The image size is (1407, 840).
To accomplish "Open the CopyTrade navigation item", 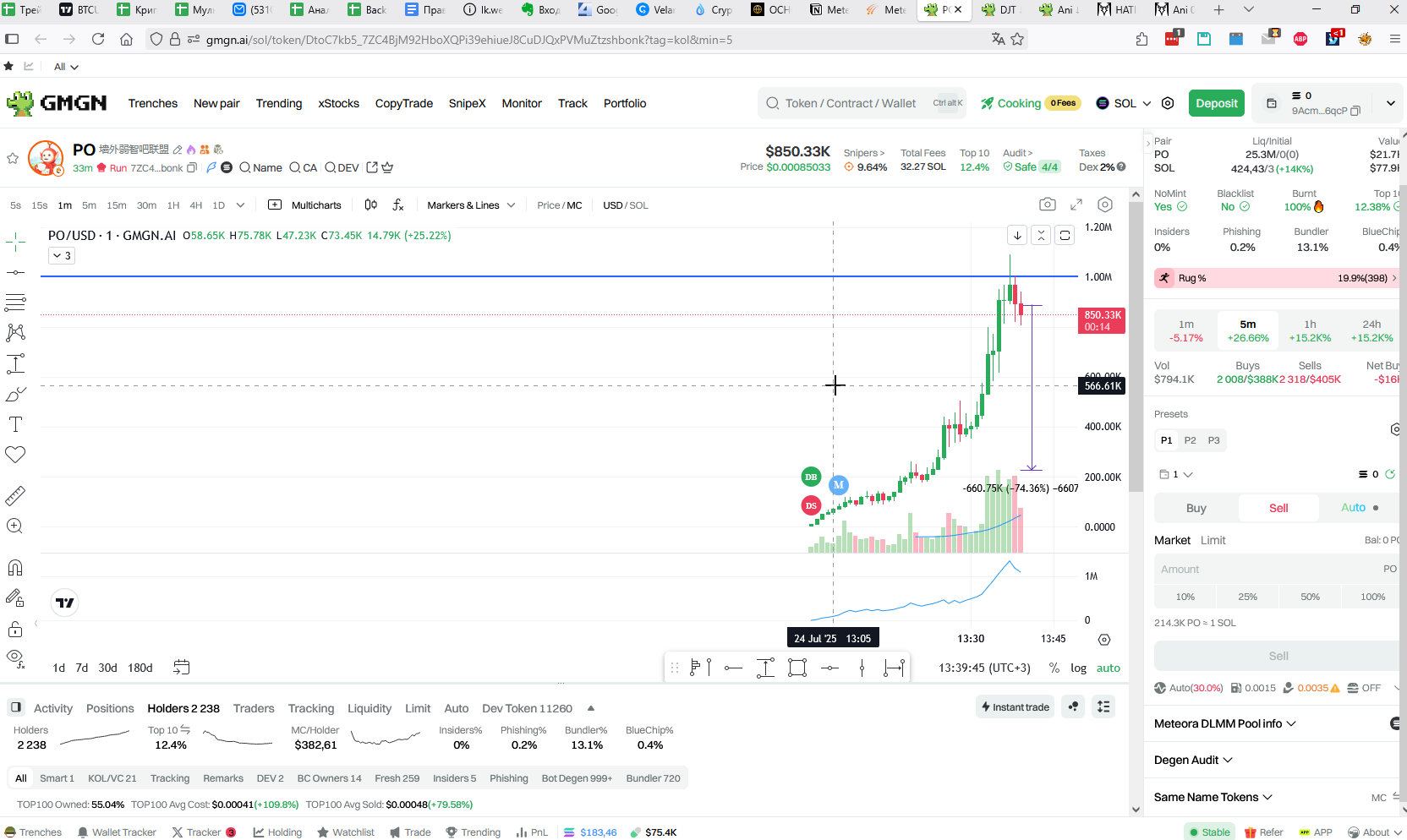I will coord(404,103).
